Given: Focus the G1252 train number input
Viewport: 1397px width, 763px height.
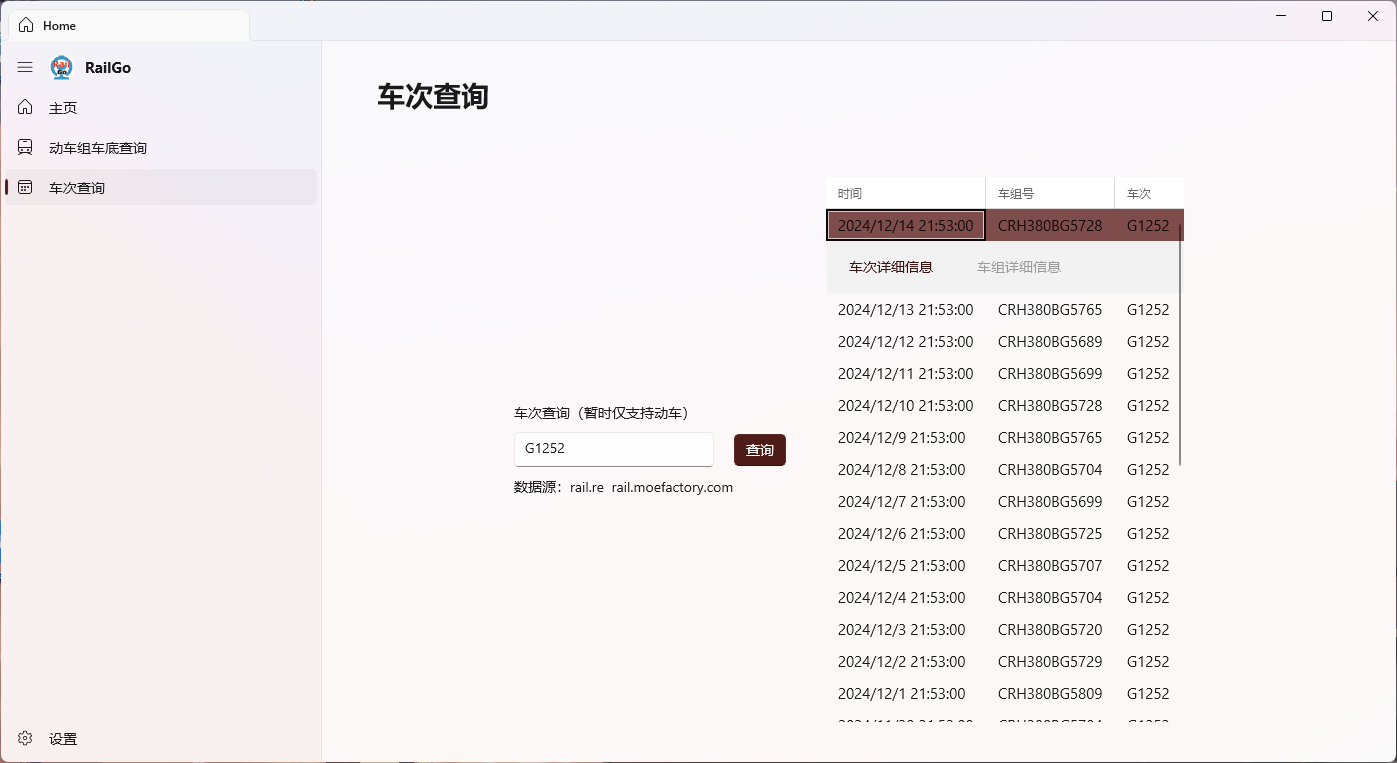Looking at the screenshot, I should coord(614,449).
